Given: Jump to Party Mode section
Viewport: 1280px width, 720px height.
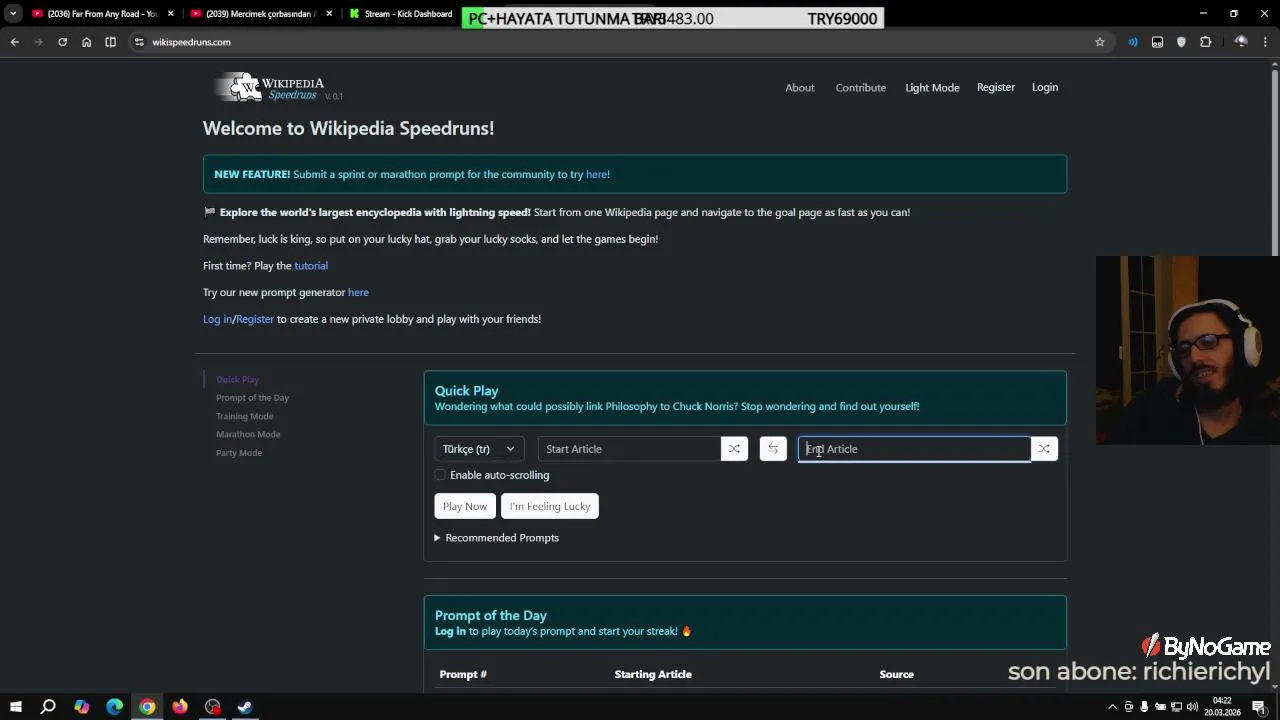Looking at the screenshot, I should [239, 453].
